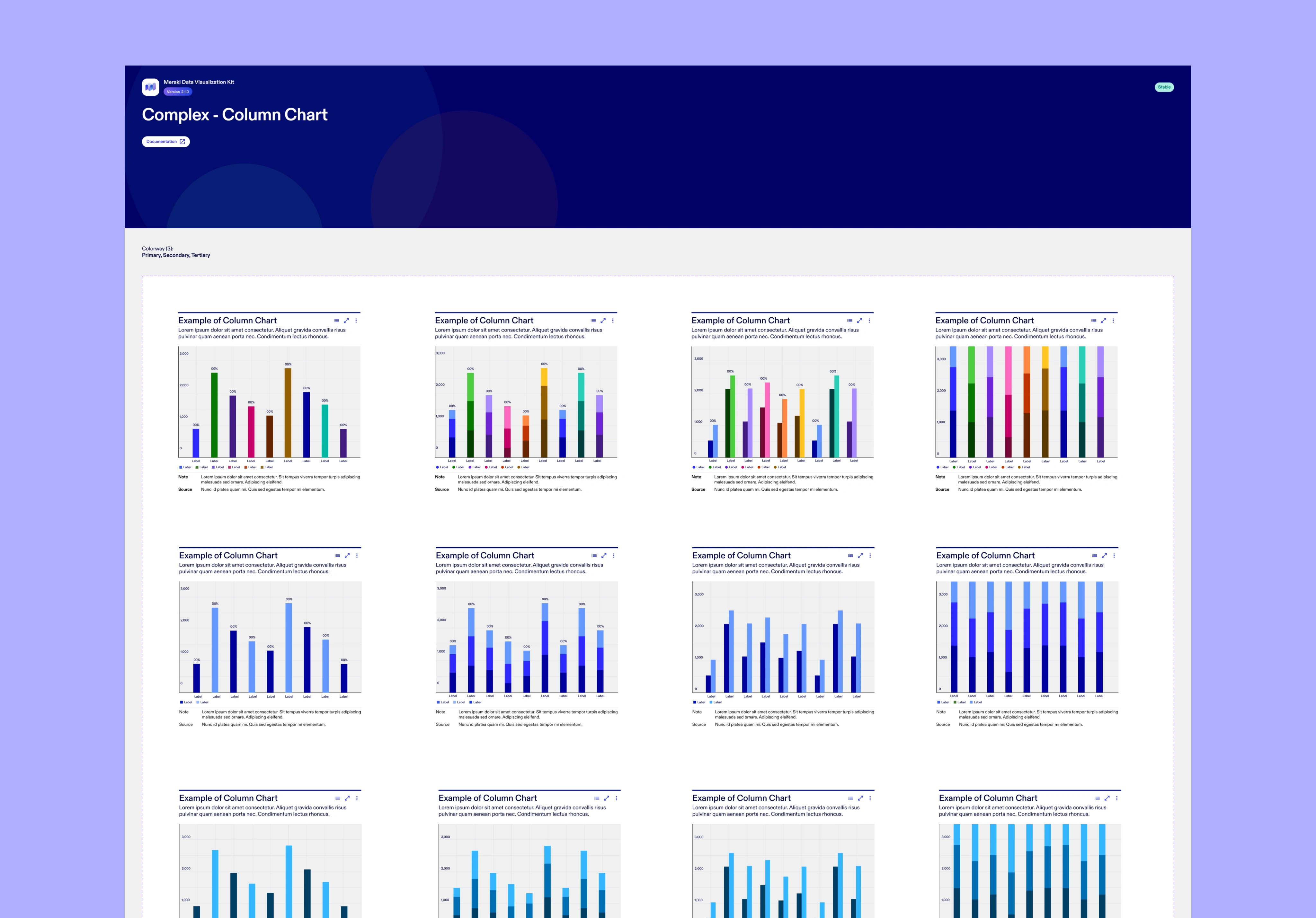Click the list icon on the blue single-column chart
The width and height of the screenshot is (1316, 918).
pos(338,556)
